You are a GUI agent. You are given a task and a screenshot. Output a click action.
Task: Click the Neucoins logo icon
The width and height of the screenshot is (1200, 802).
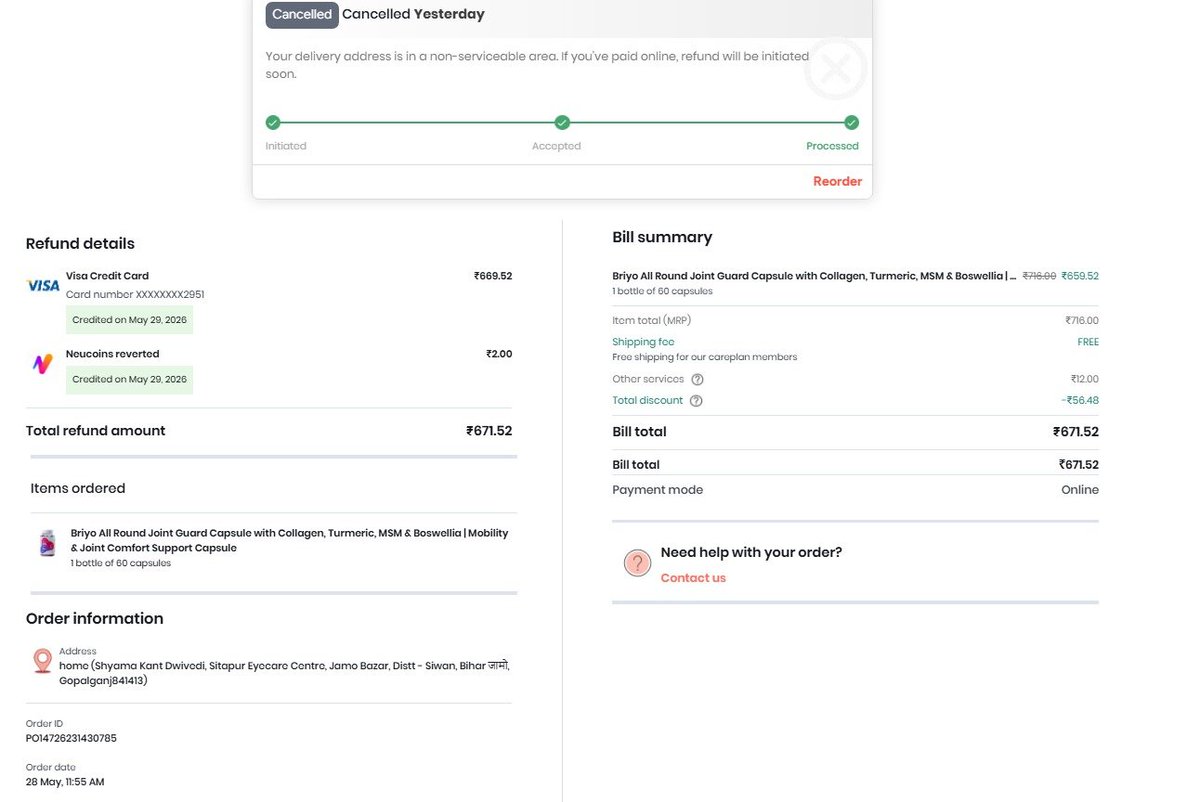(42, 364)
